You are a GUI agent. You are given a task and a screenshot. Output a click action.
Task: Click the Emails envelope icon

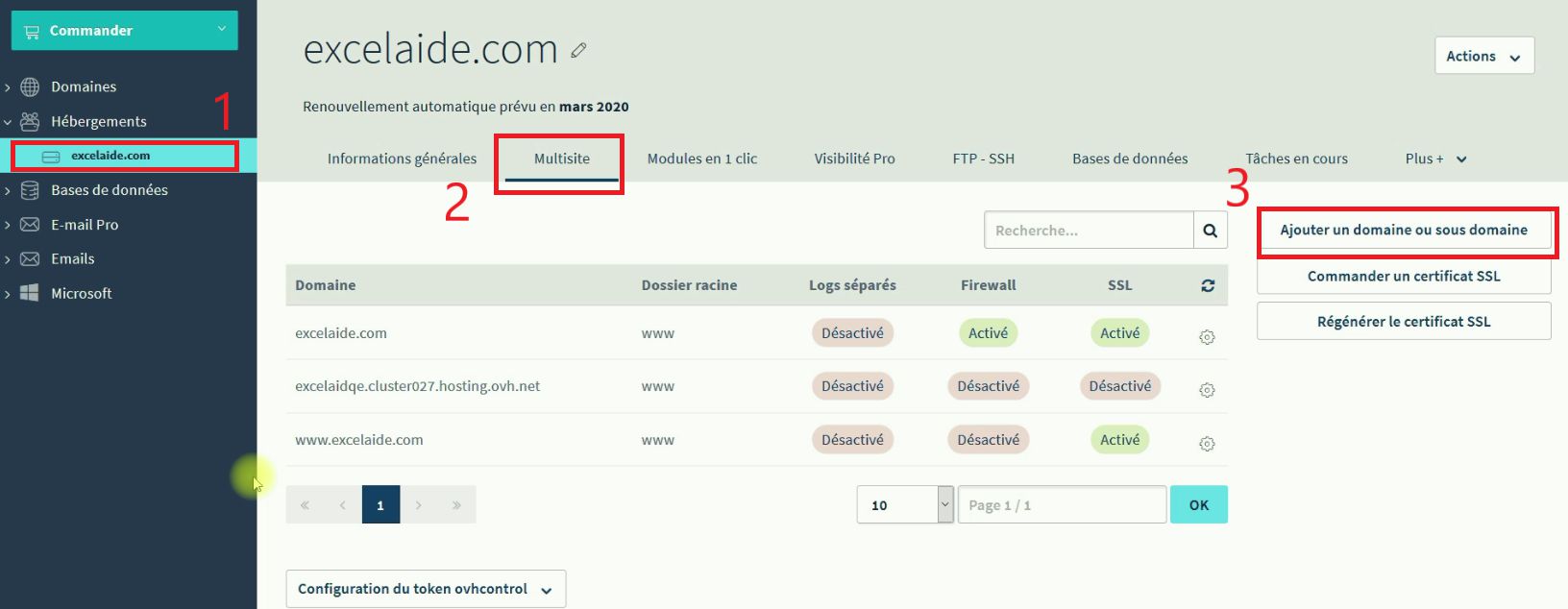point(30,258)
